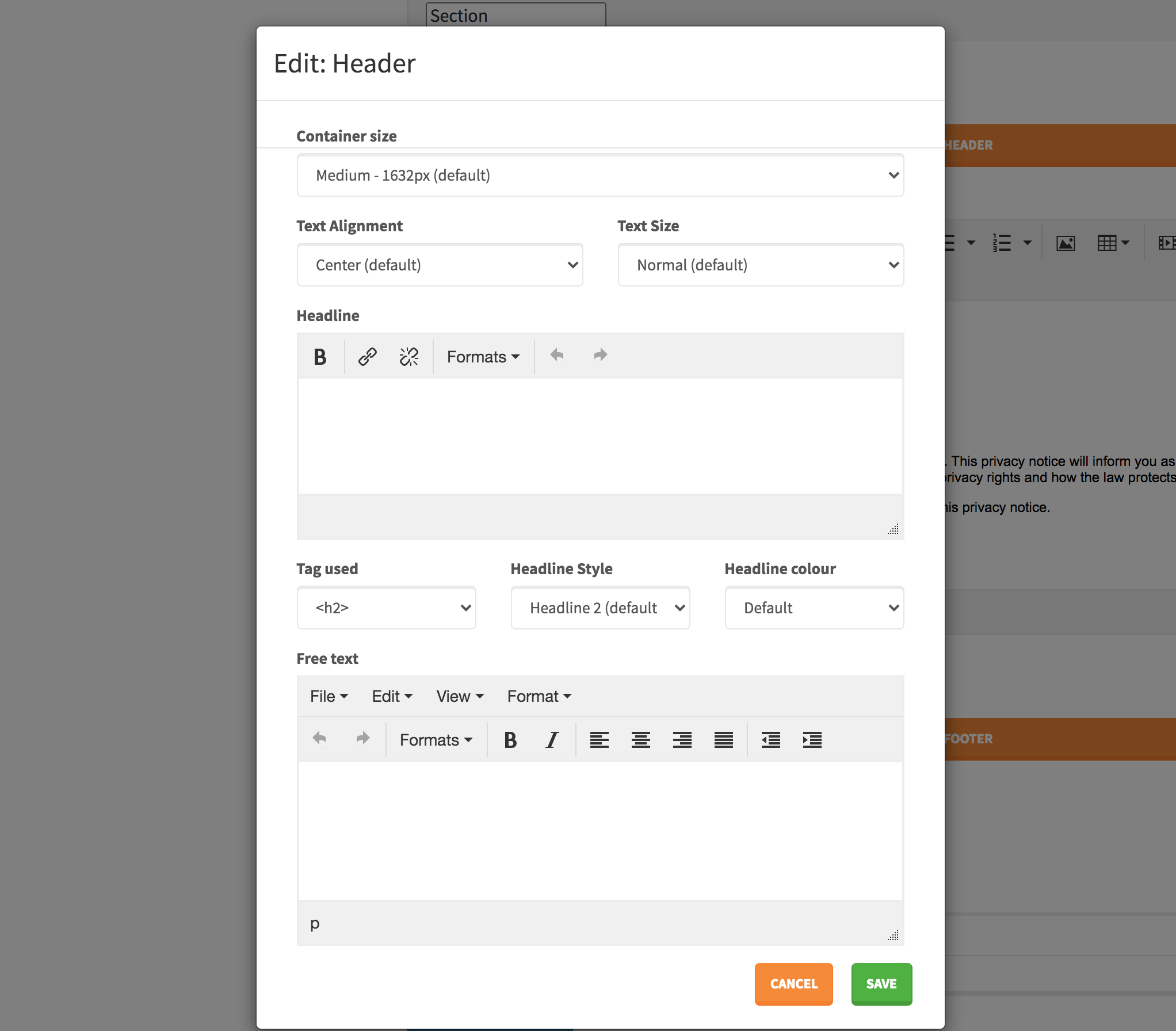Justify text in the Free text editor
Image resolution: width=1176 pixels, height=1031 pixels.
click(x=724, y=740)
